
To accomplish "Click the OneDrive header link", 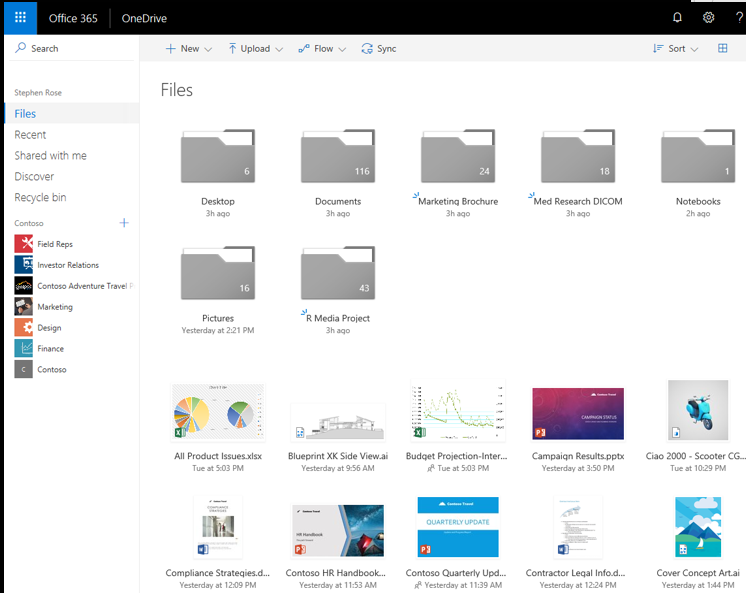I will (145, 18).
